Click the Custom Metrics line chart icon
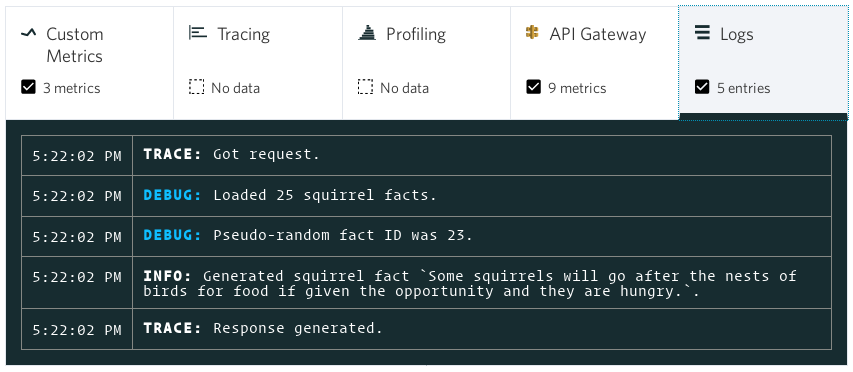 pyautogui.click(x=28, y=34)
